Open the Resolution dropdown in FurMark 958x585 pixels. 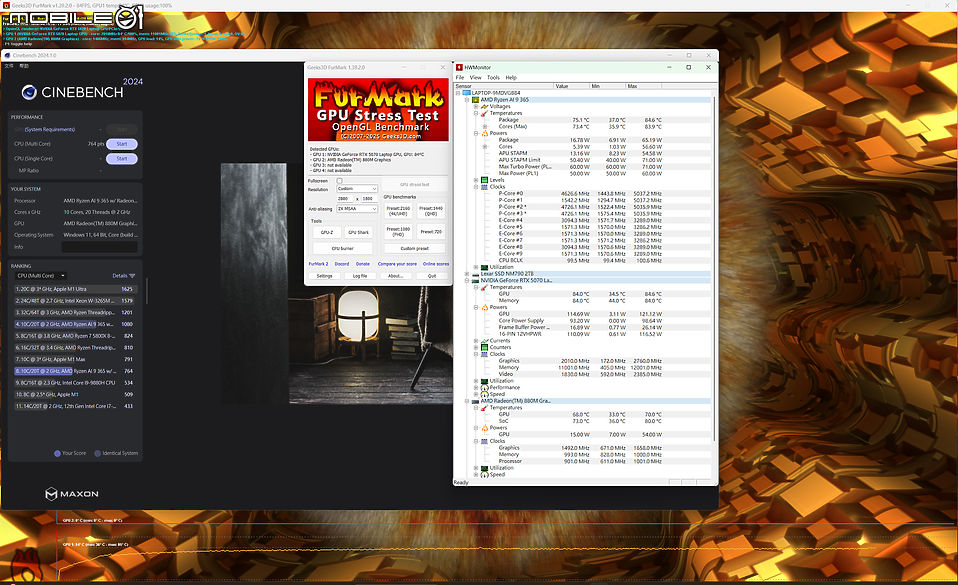coord(357,189)
